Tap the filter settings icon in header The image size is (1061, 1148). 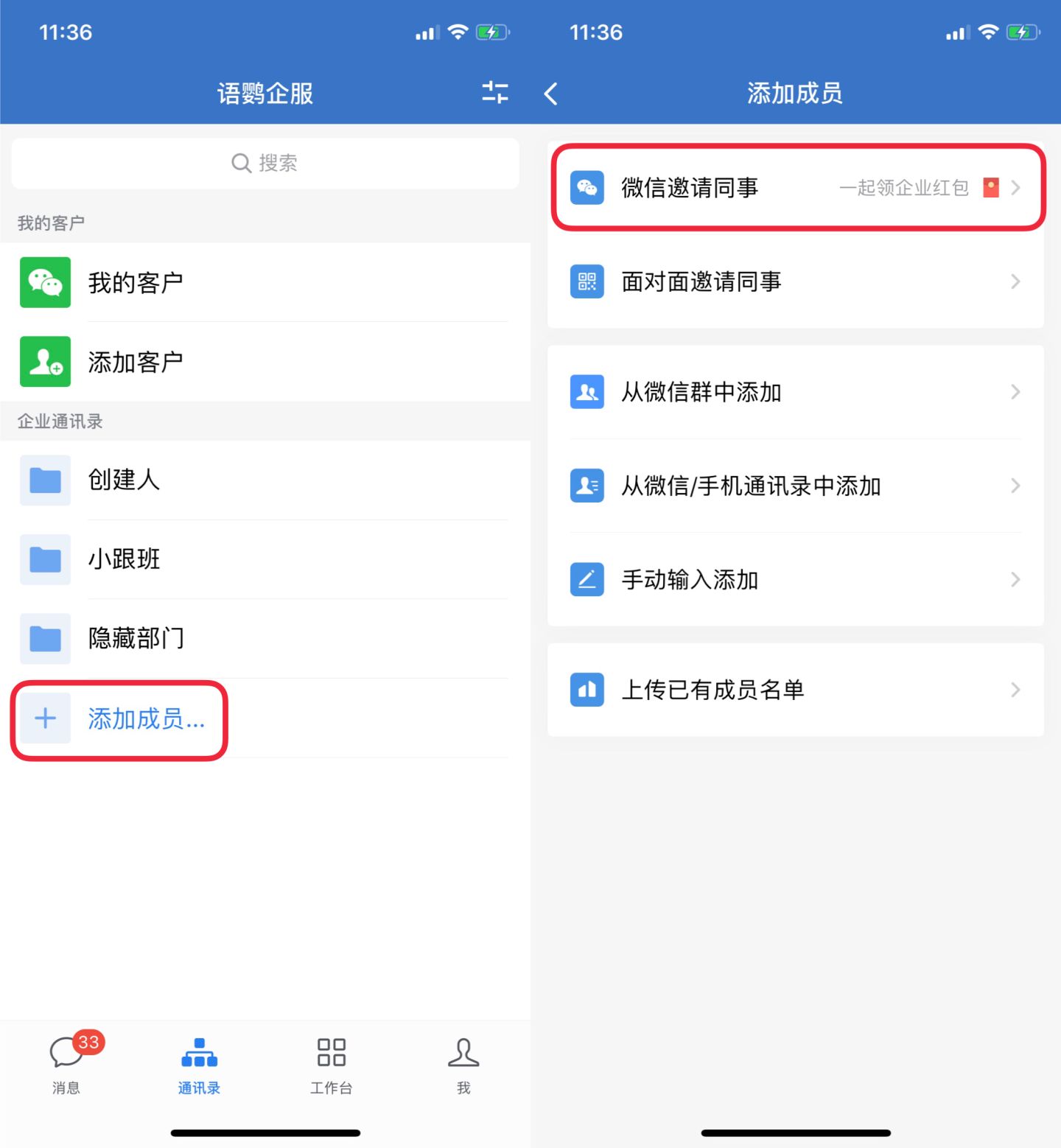[x=494, y=93]
